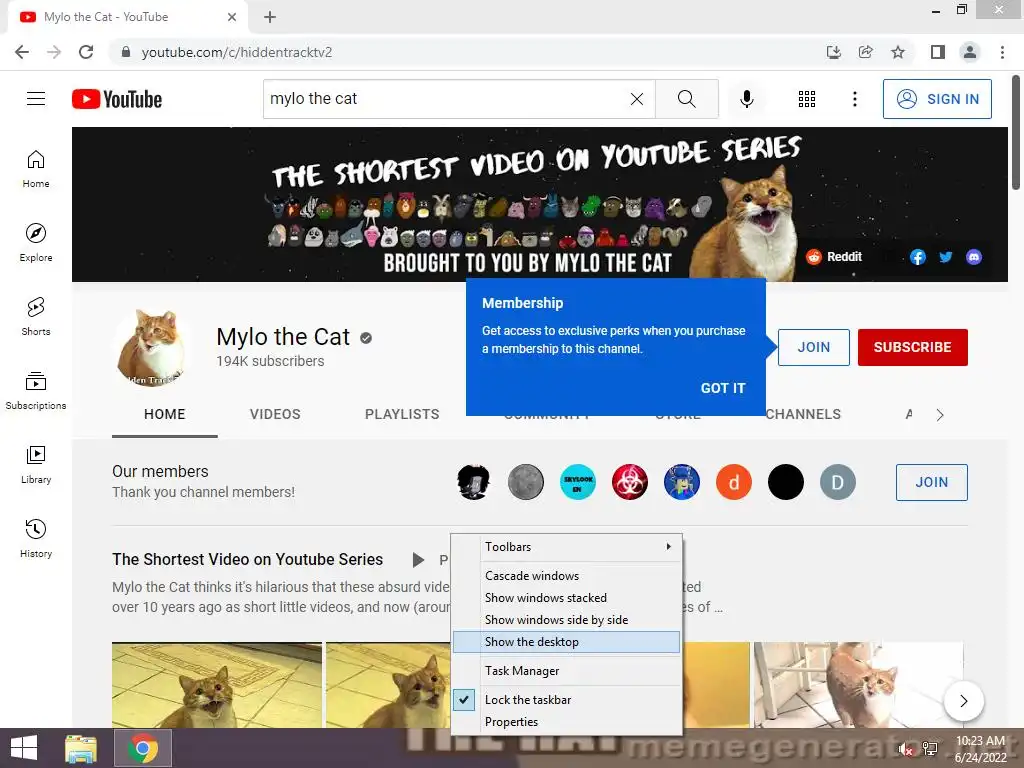Viewport: 1024px width, 768px height.
Task: Click the browser forward arrow
Action: (x=54, y=52)
